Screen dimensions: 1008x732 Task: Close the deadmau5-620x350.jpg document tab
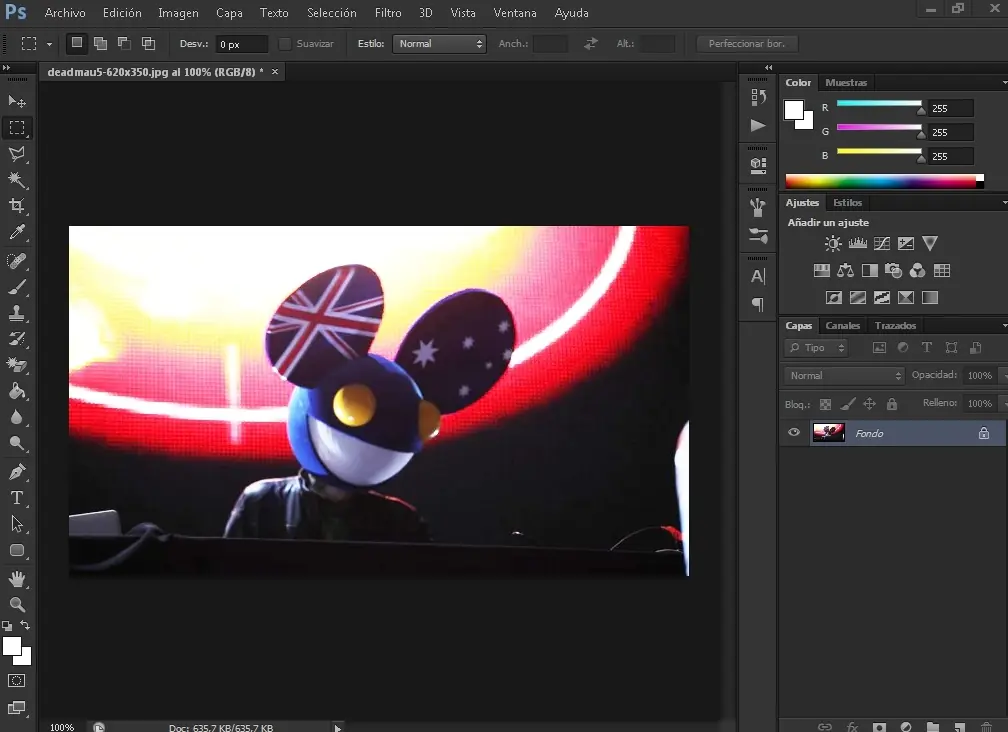[275, 71]
